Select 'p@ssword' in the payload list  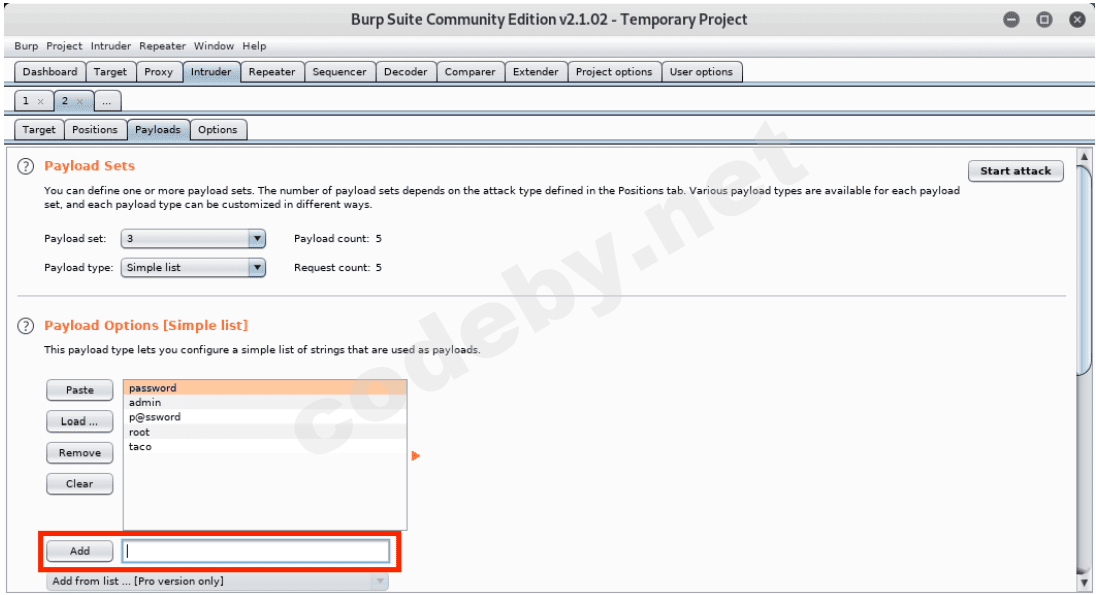pos(265,417)
